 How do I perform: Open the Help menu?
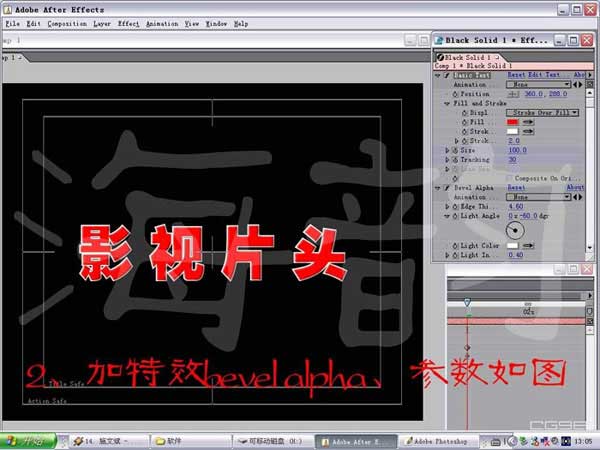coord(241,24)
